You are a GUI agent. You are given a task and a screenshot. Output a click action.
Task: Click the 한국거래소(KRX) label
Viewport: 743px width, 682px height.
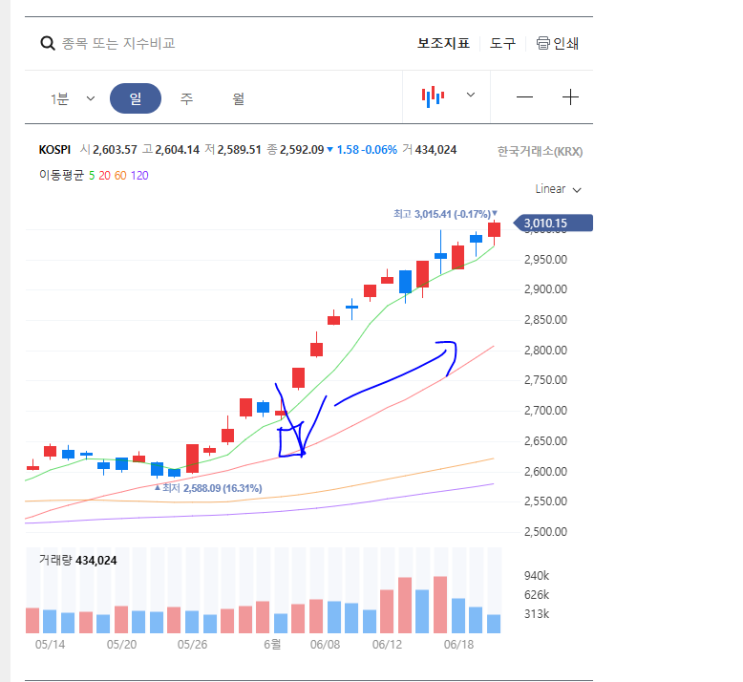tap(540, 152)
